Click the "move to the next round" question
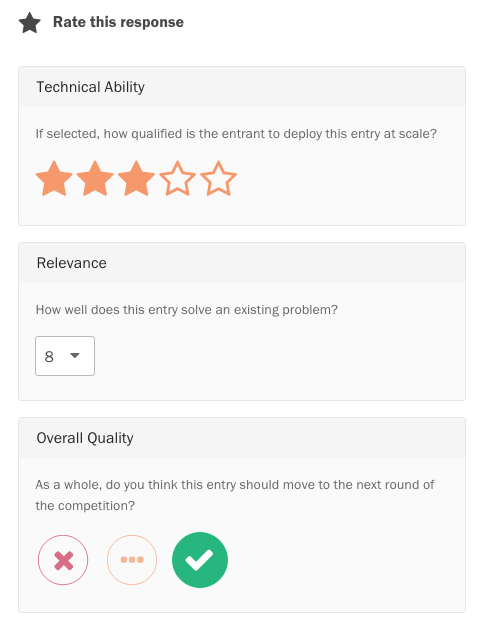 point(235,495)
